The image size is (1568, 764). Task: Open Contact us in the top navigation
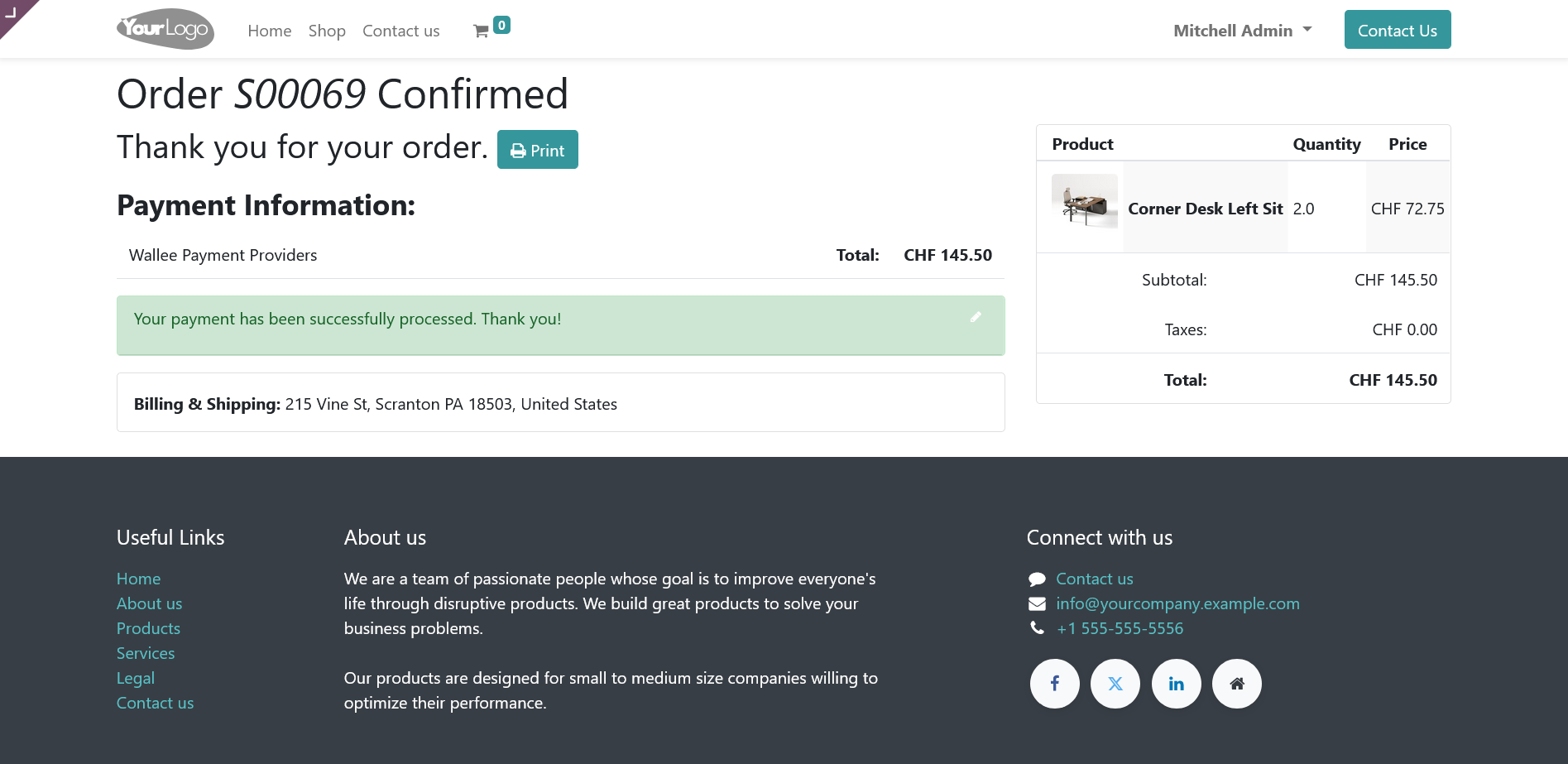(401, 31)
